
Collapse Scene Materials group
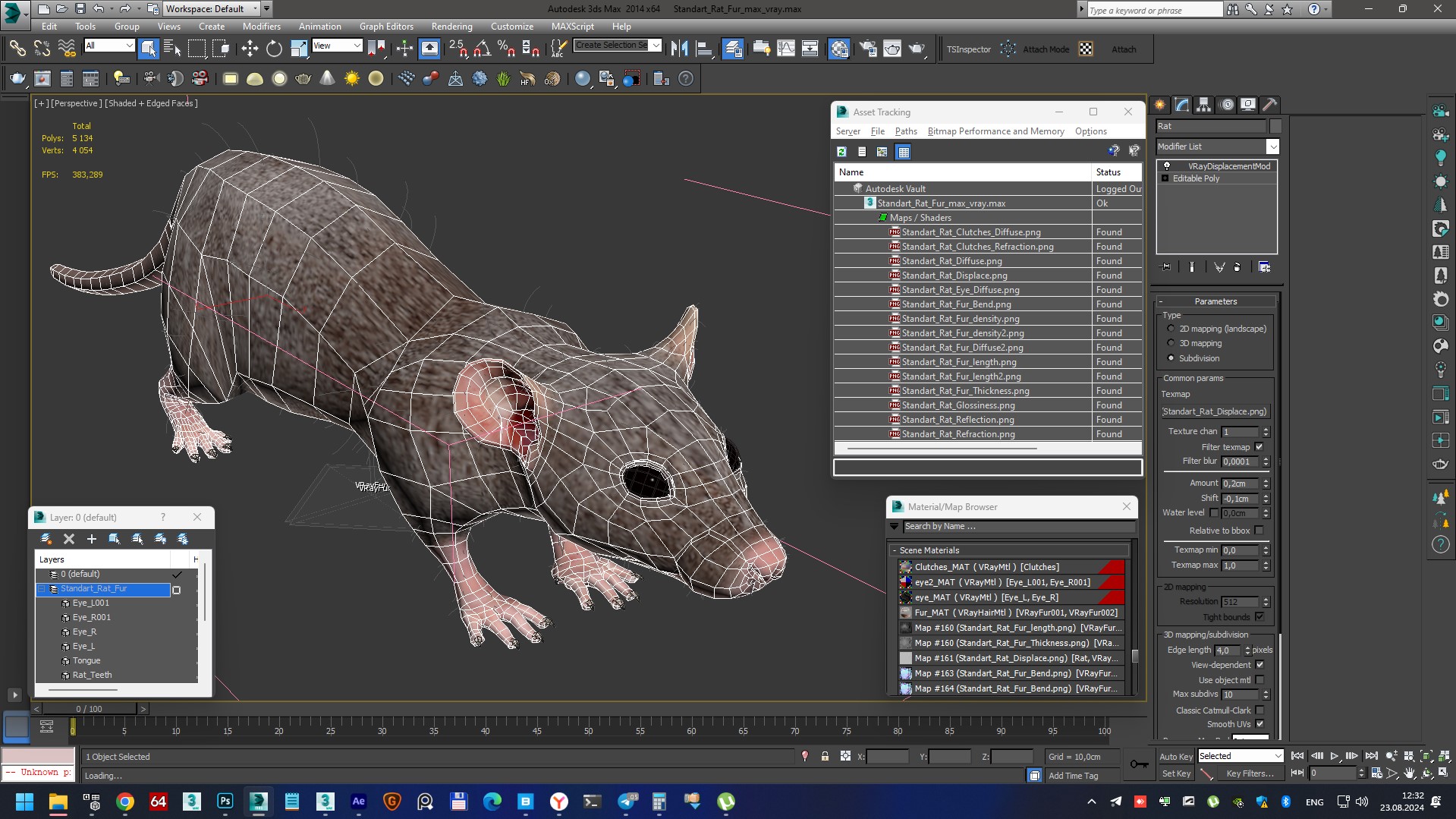(x=895, y=550)
